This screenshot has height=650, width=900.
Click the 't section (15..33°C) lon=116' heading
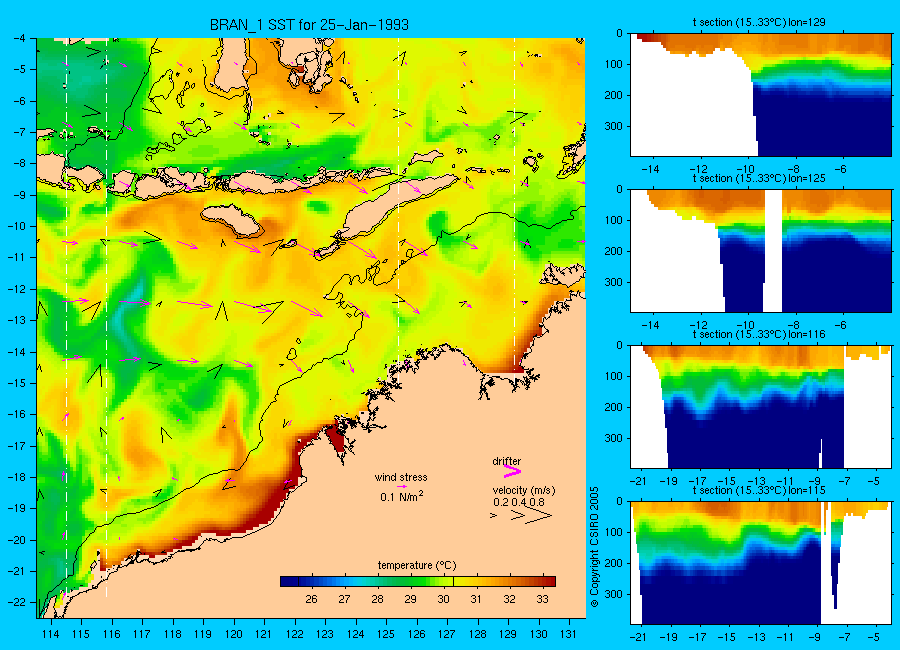click(759, 334)
